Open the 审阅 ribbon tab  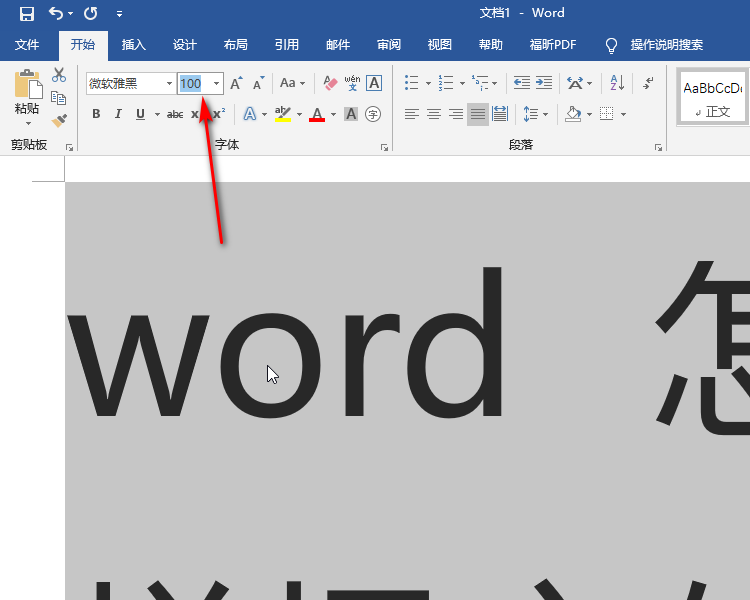point(389,45)
